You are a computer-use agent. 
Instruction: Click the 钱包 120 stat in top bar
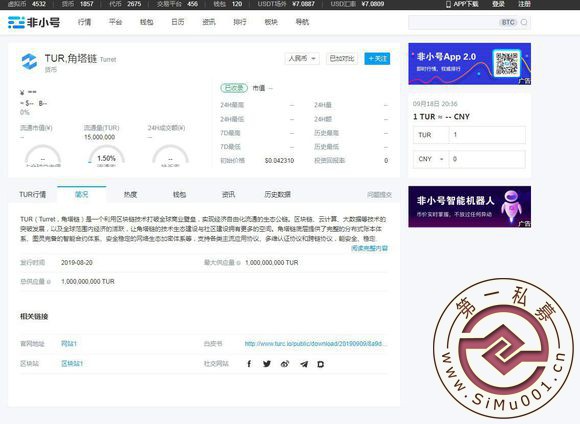click(228, 4)
